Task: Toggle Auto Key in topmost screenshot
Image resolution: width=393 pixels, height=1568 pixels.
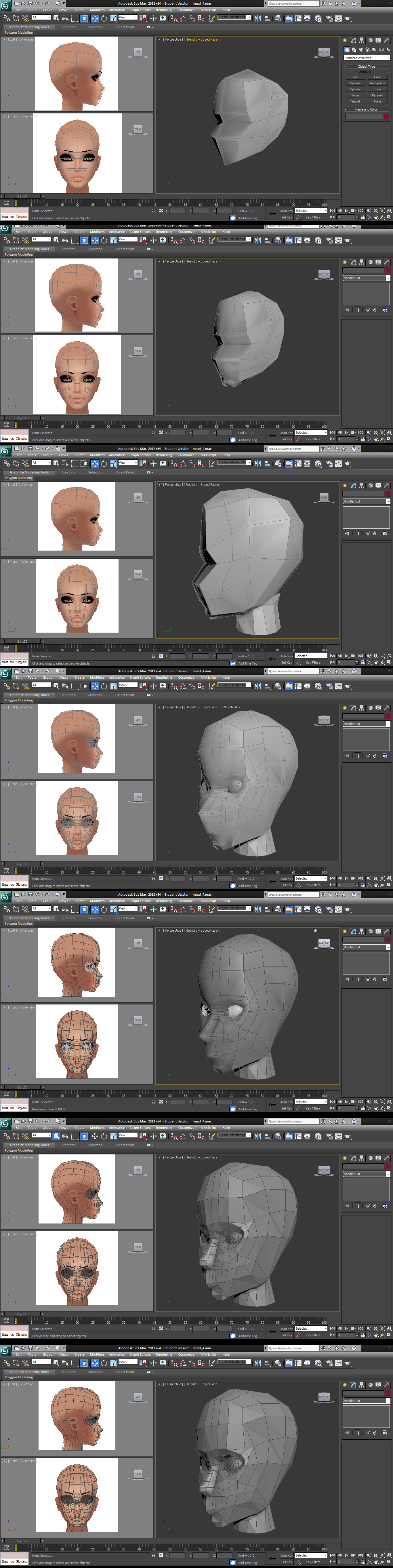Action: [x=286, y=211]
